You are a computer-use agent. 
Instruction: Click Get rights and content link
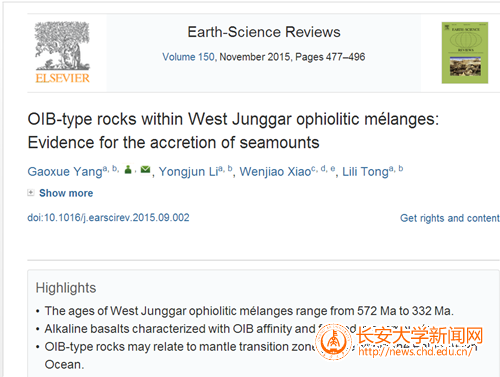(450, 218)
